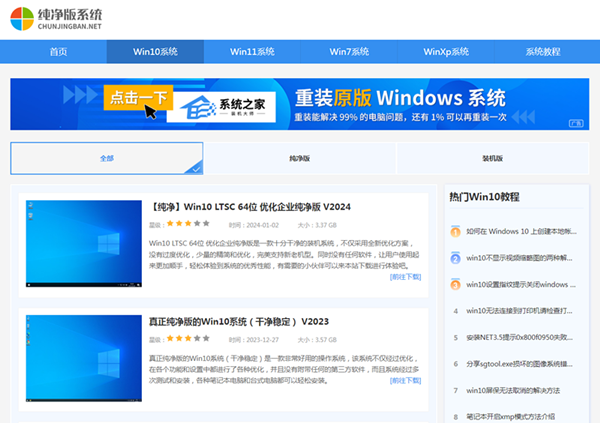The image size is (600, 423).
Task: Select the 全部 filter tab
Action: [x=107, y=159]
